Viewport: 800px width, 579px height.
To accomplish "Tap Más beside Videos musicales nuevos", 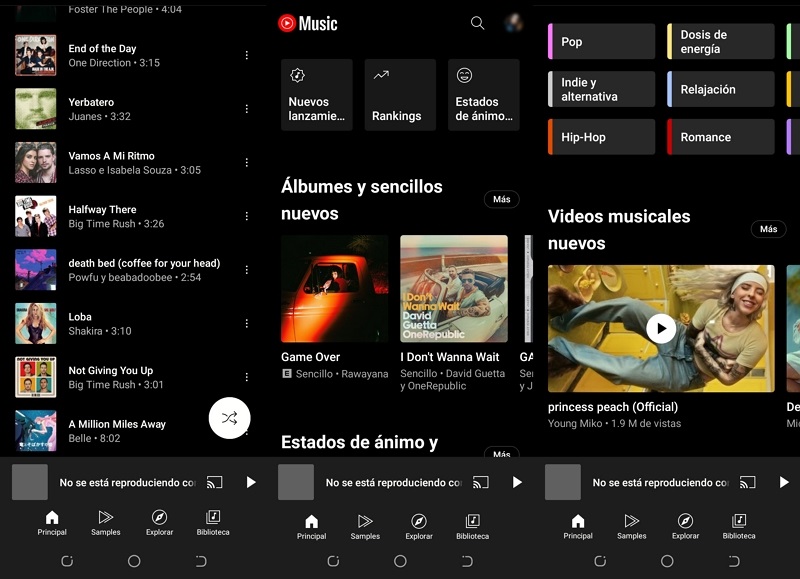I will (x=768, y=228).
